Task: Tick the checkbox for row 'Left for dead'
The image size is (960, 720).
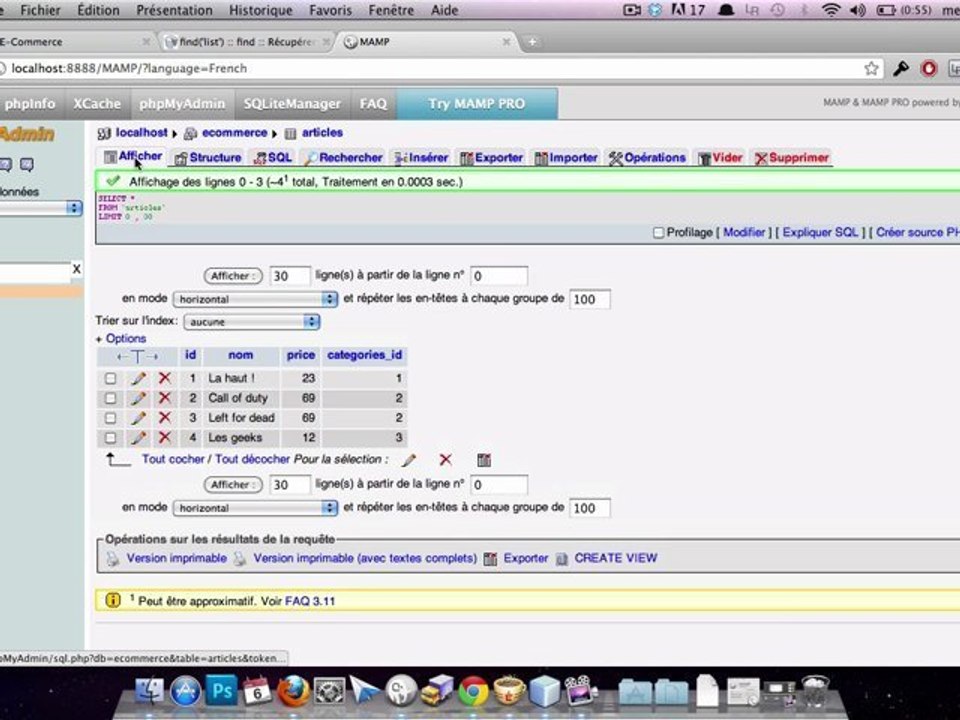Action: click(110, 418)
